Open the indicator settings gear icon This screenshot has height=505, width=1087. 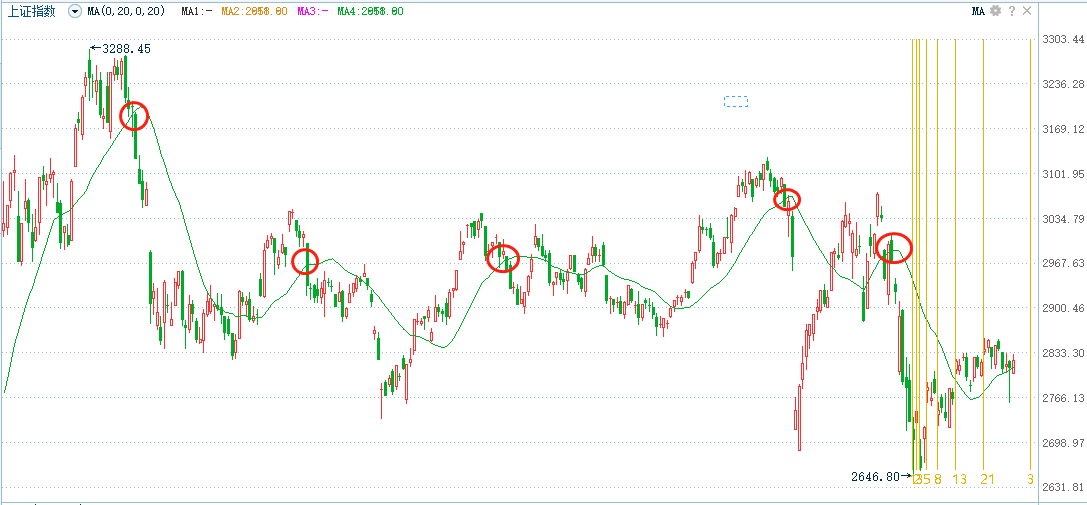click(x=995, y=10)
